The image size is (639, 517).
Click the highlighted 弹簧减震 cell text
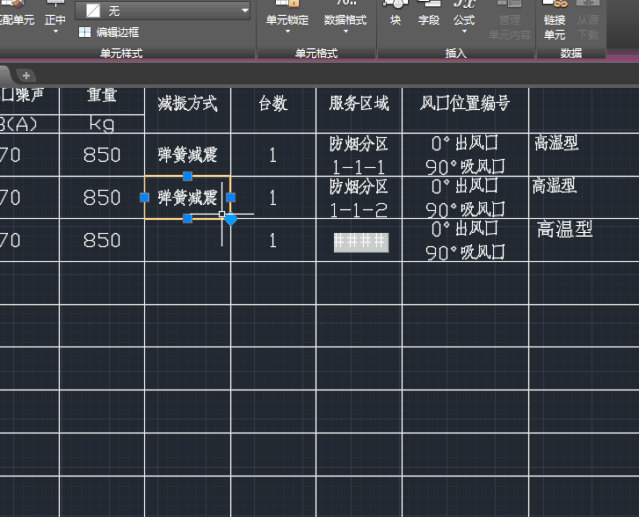[187, 198]
